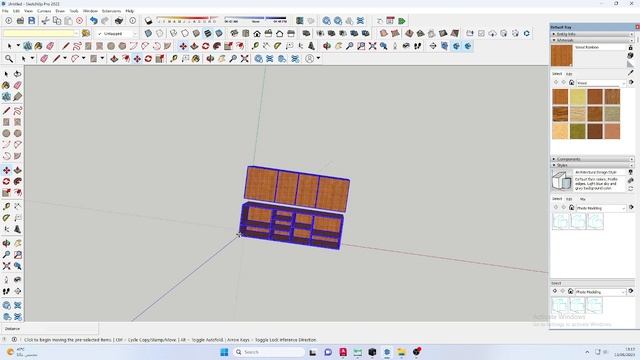Viewport: 640px width, 360px height.
Task: Click the Create Material icon in Materials panel
Action: click(x=631, y=56)
